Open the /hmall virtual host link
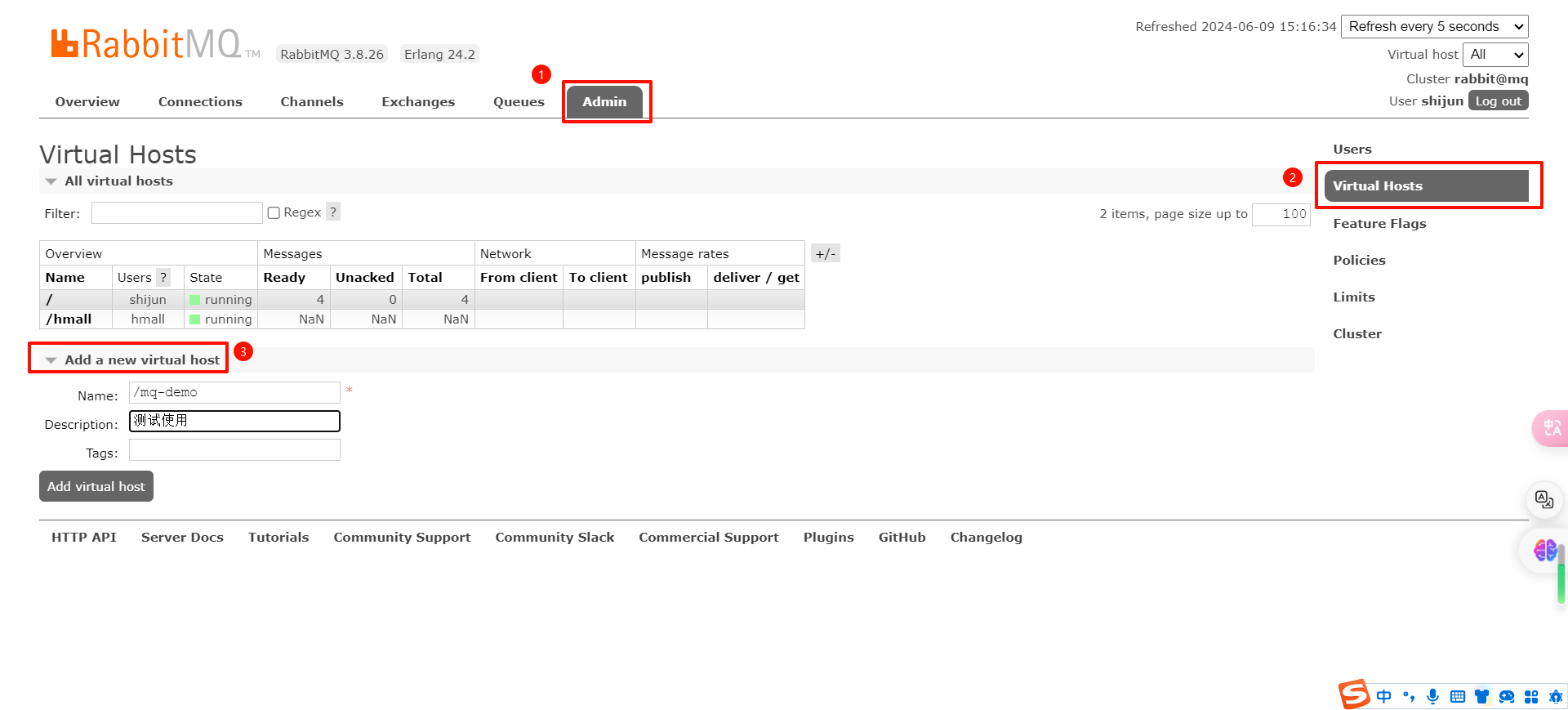 (69, 319)
